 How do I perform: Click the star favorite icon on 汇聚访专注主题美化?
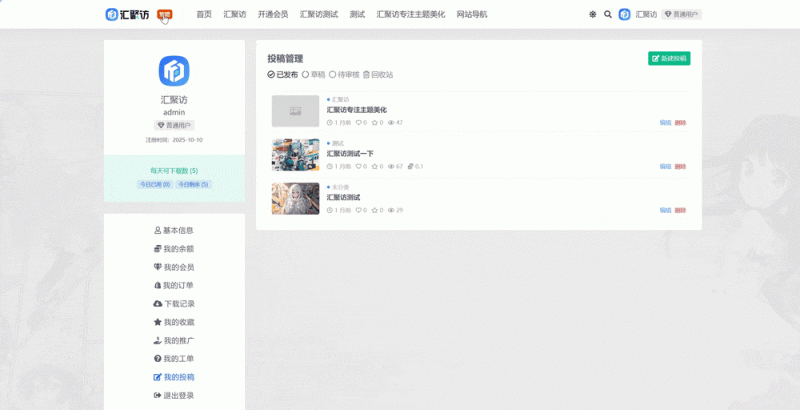[x=374, y=123]
